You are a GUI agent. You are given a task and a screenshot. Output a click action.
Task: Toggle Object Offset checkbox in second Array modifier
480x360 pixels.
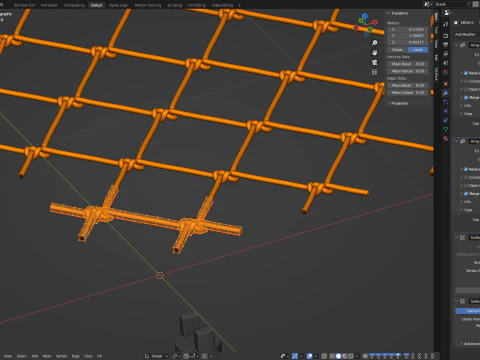tap(466, 185)
